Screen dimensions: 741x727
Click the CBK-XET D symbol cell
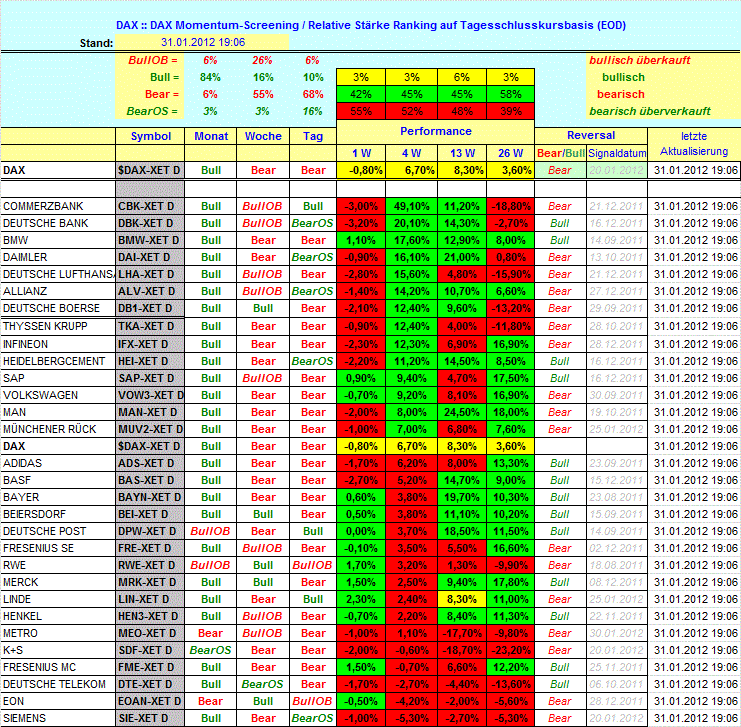150,206
